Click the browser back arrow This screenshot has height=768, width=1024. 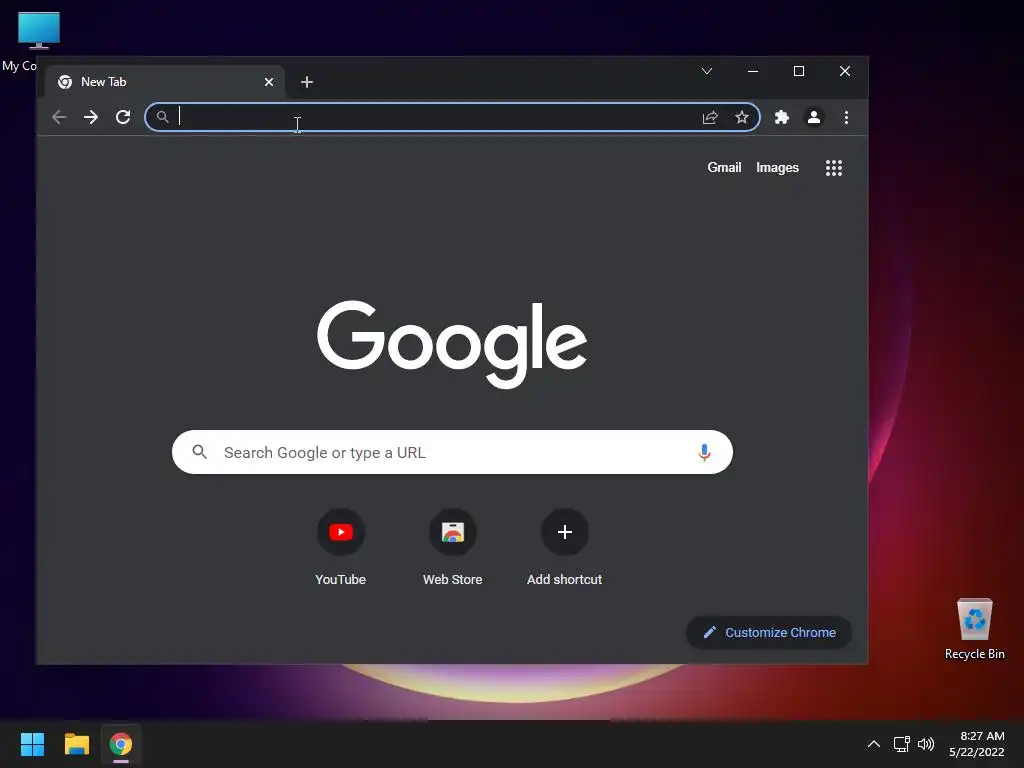59,118
